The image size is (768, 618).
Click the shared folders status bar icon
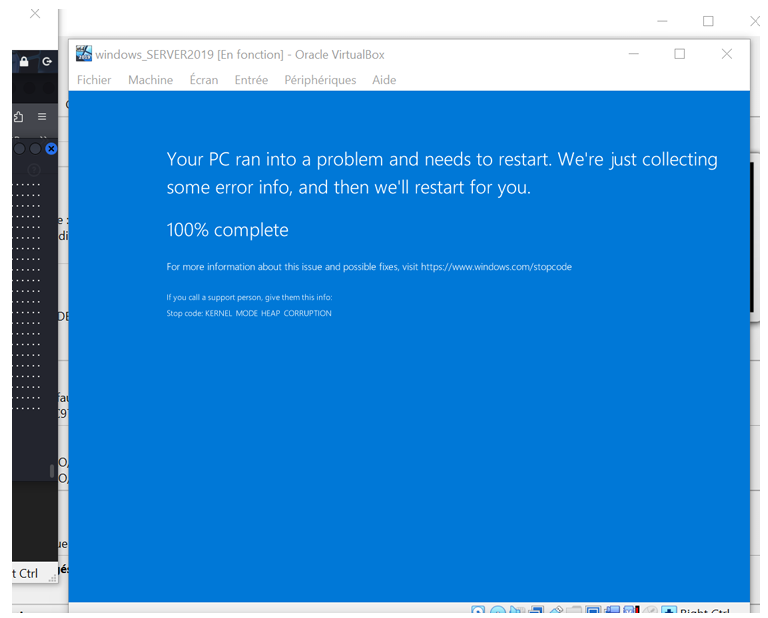(574, 610)
